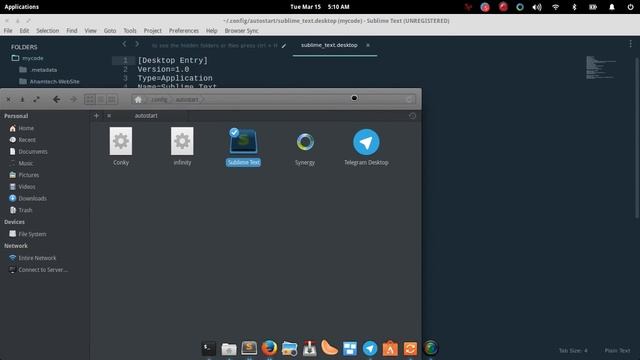Open the Goto menu in Sublime Text

click(x=110, y=31)
